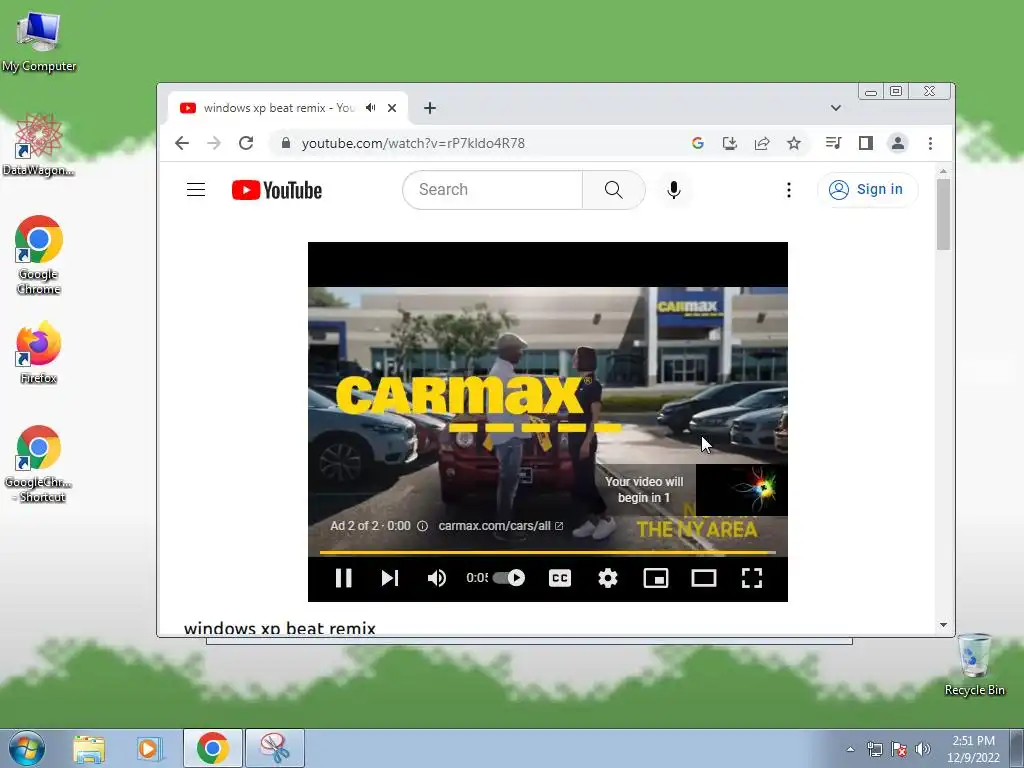The width and height of the screenshot is (1024, 768).
Task: Open Firefox desktop icon
Action: click(x=39, y=352)
